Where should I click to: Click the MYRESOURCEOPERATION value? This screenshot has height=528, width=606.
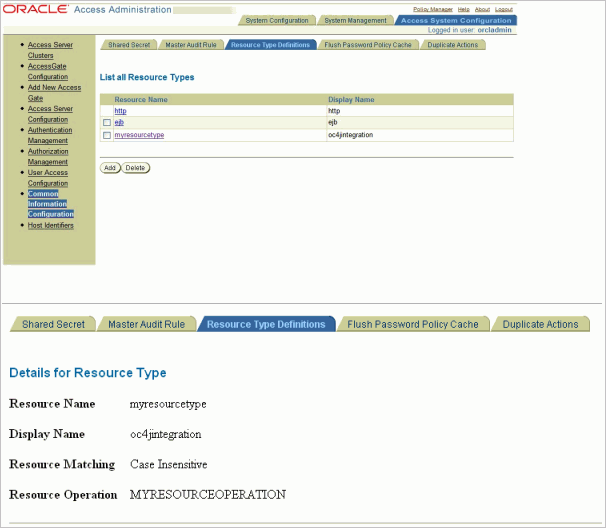[208, 494]
